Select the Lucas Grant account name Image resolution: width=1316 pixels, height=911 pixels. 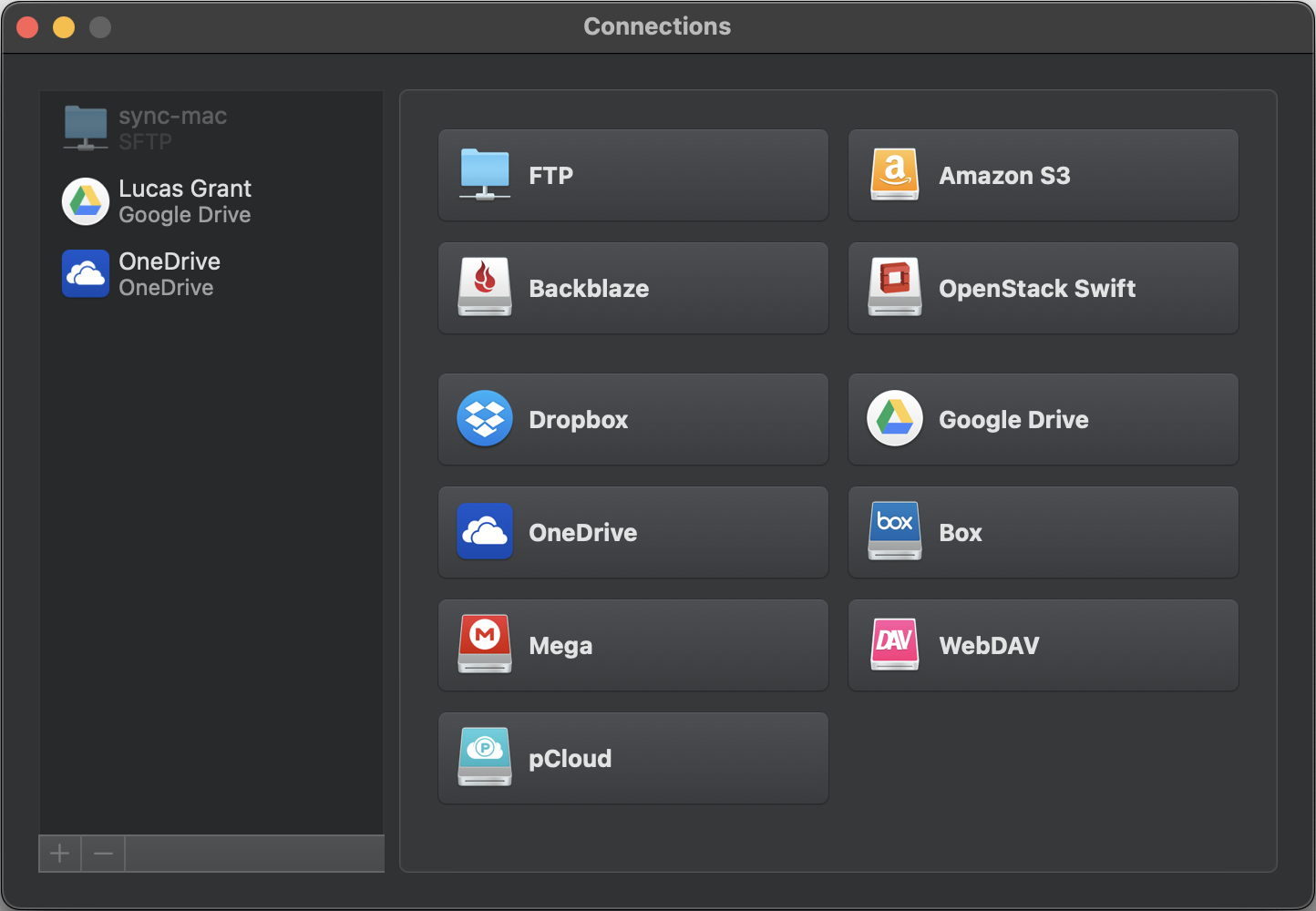(185, 189)
